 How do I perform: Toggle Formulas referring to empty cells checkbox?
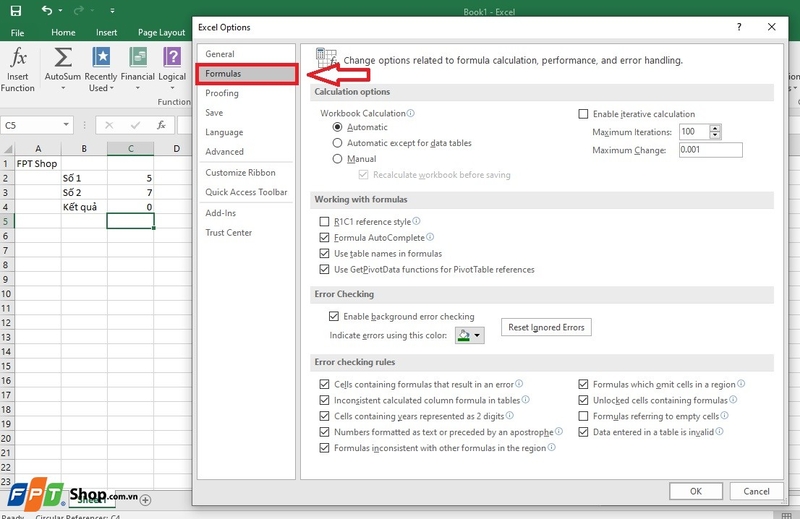(x=583, y=416)
